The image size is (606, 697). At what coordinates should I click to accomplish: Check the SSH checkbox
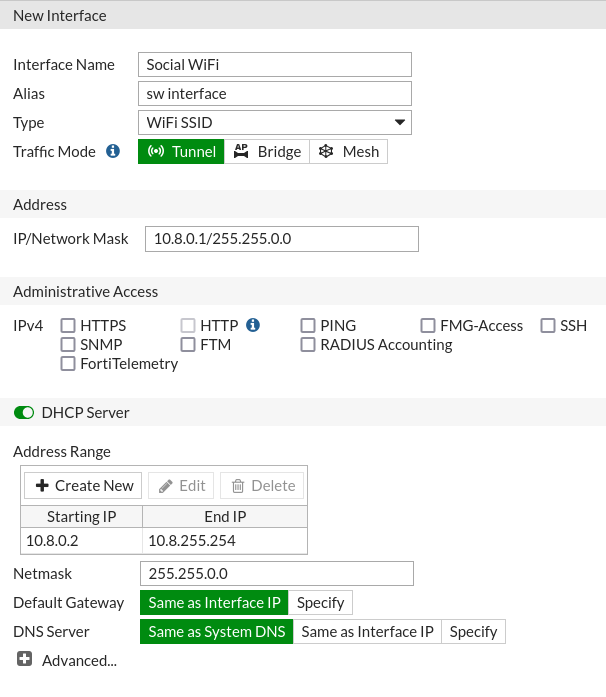click(x=548, y=326)
